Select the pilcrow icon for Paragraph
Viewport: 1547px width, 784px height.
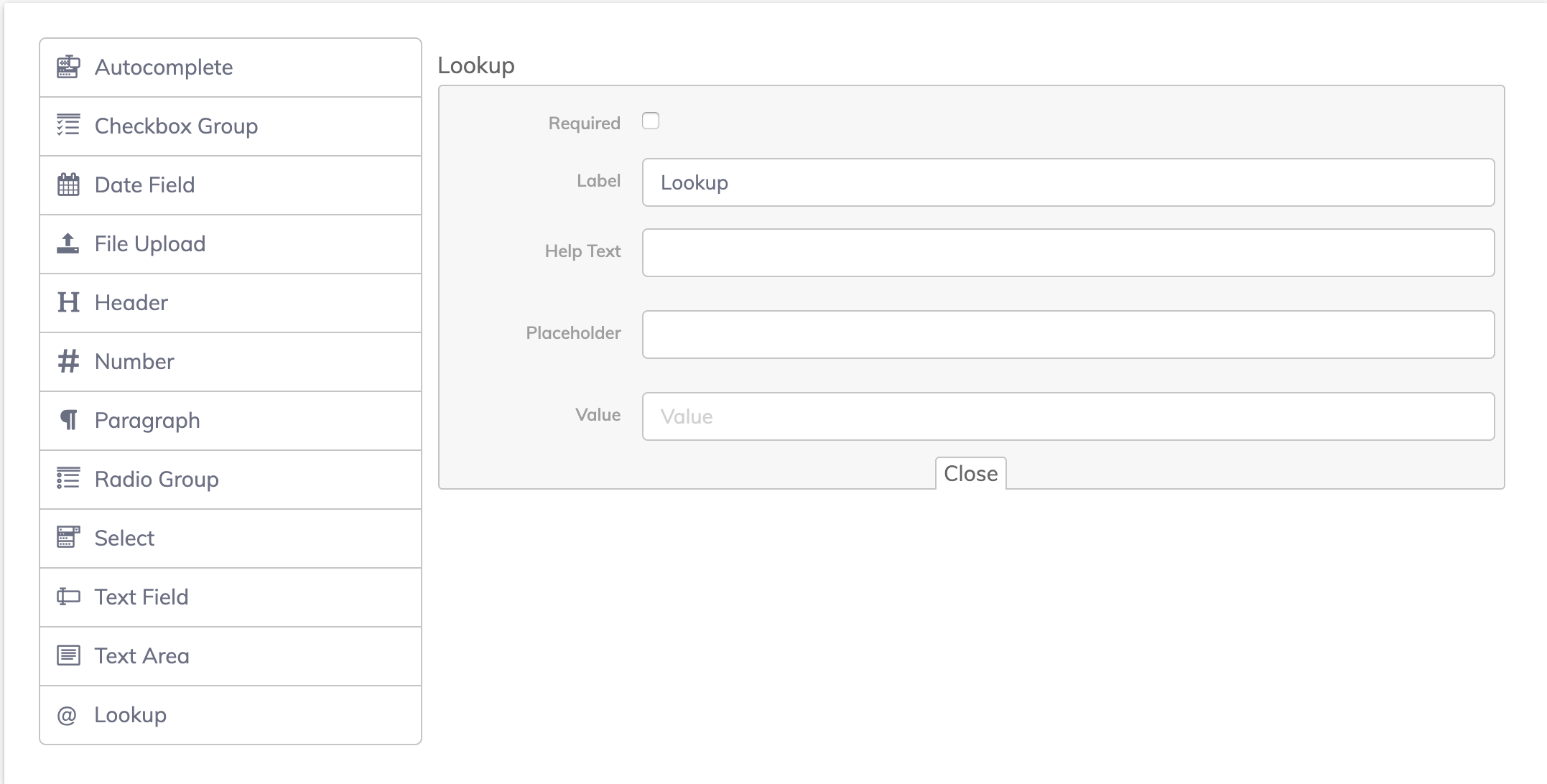click(68, 420)
